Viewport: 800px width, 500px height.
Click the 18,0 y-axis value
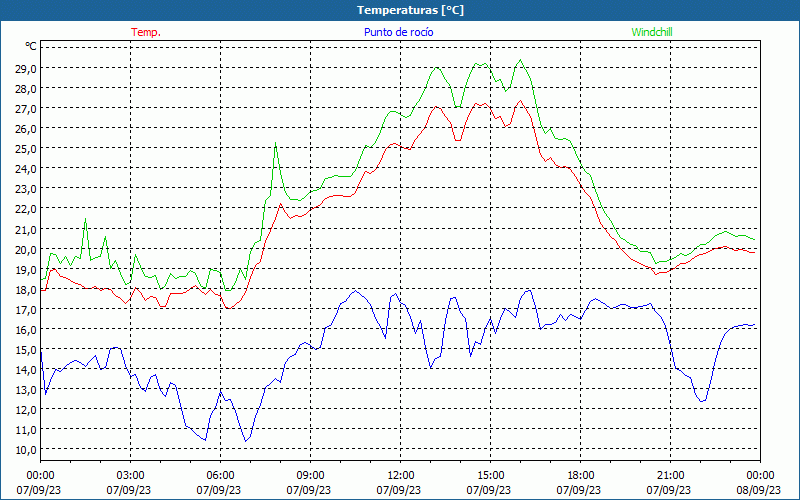(26, 289)
